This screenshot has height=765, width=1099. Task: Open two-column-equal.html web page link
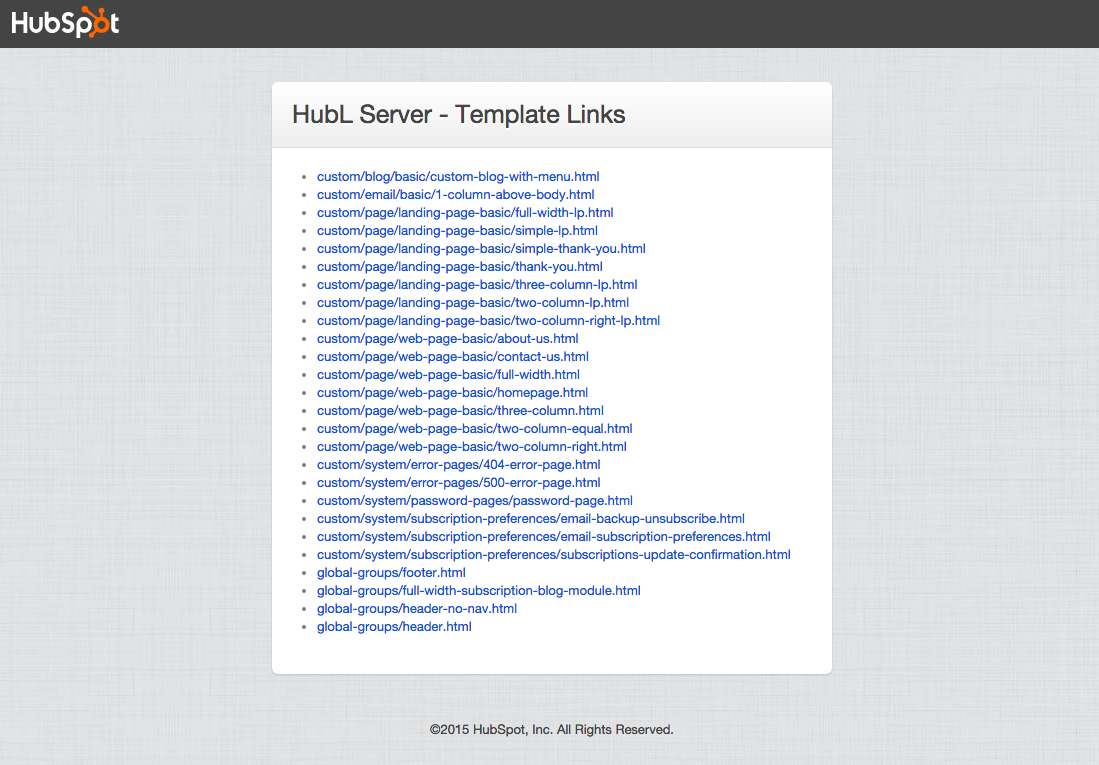(x=475, y=428)
